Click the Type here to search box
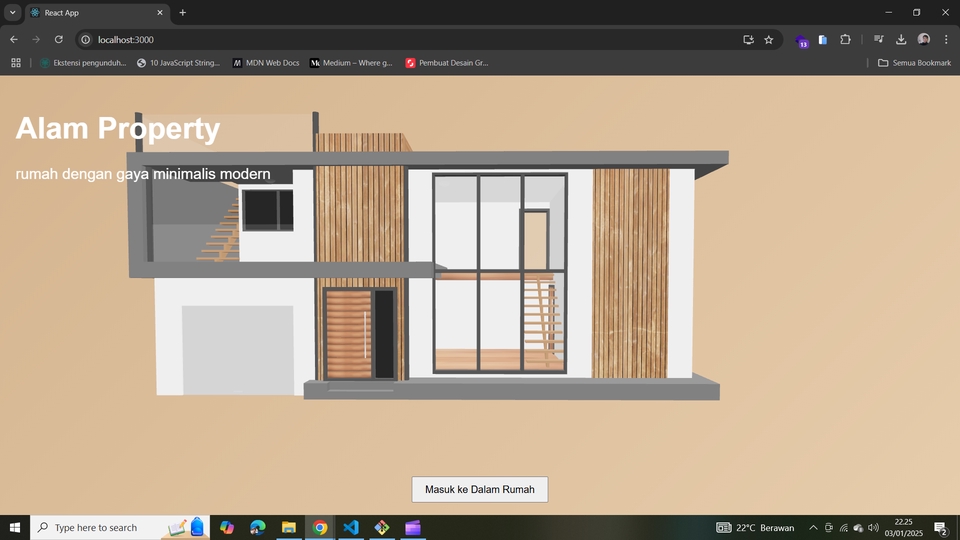 [120, 527]
